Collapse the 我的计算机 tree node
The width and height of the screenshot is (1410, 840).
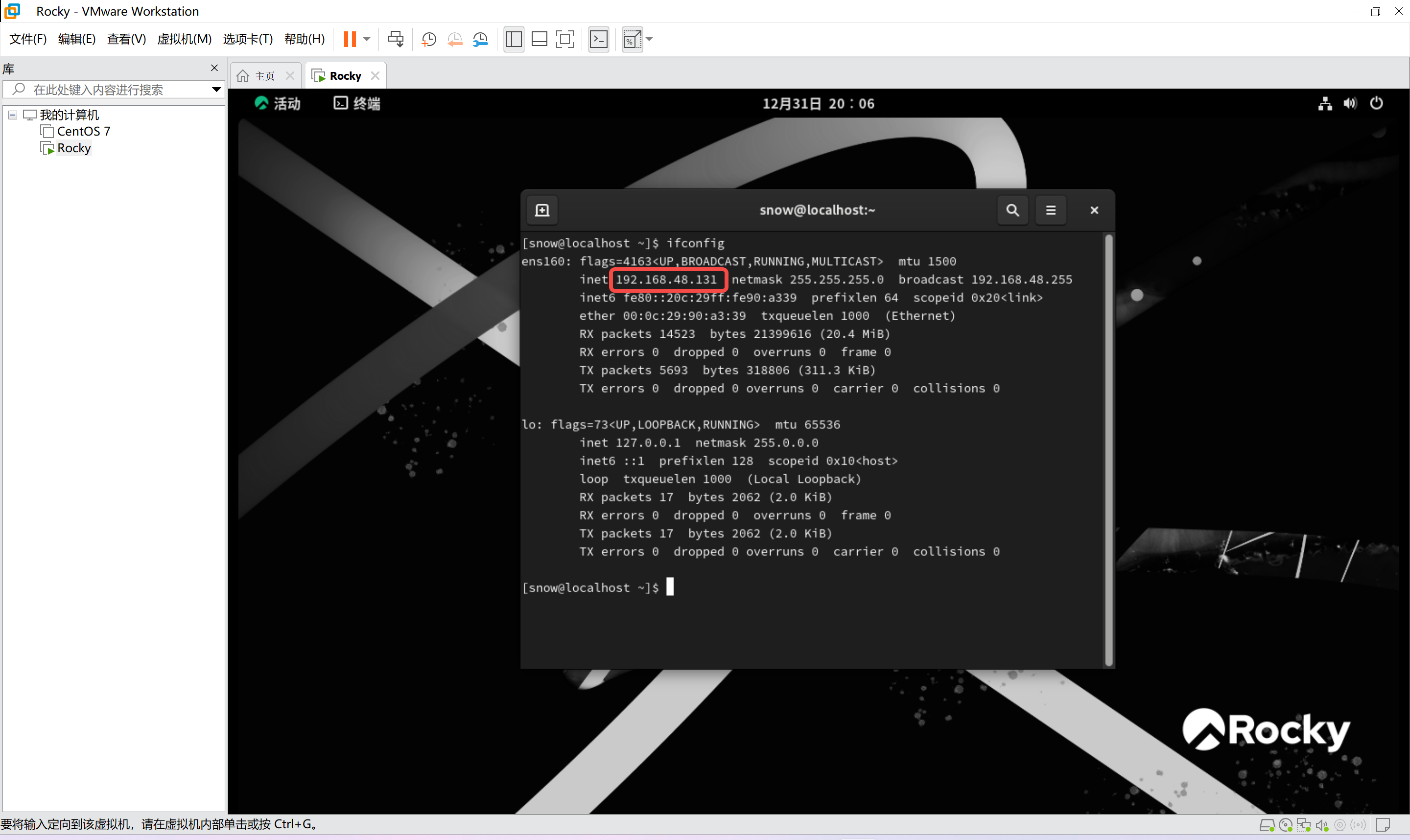(12, 115)
